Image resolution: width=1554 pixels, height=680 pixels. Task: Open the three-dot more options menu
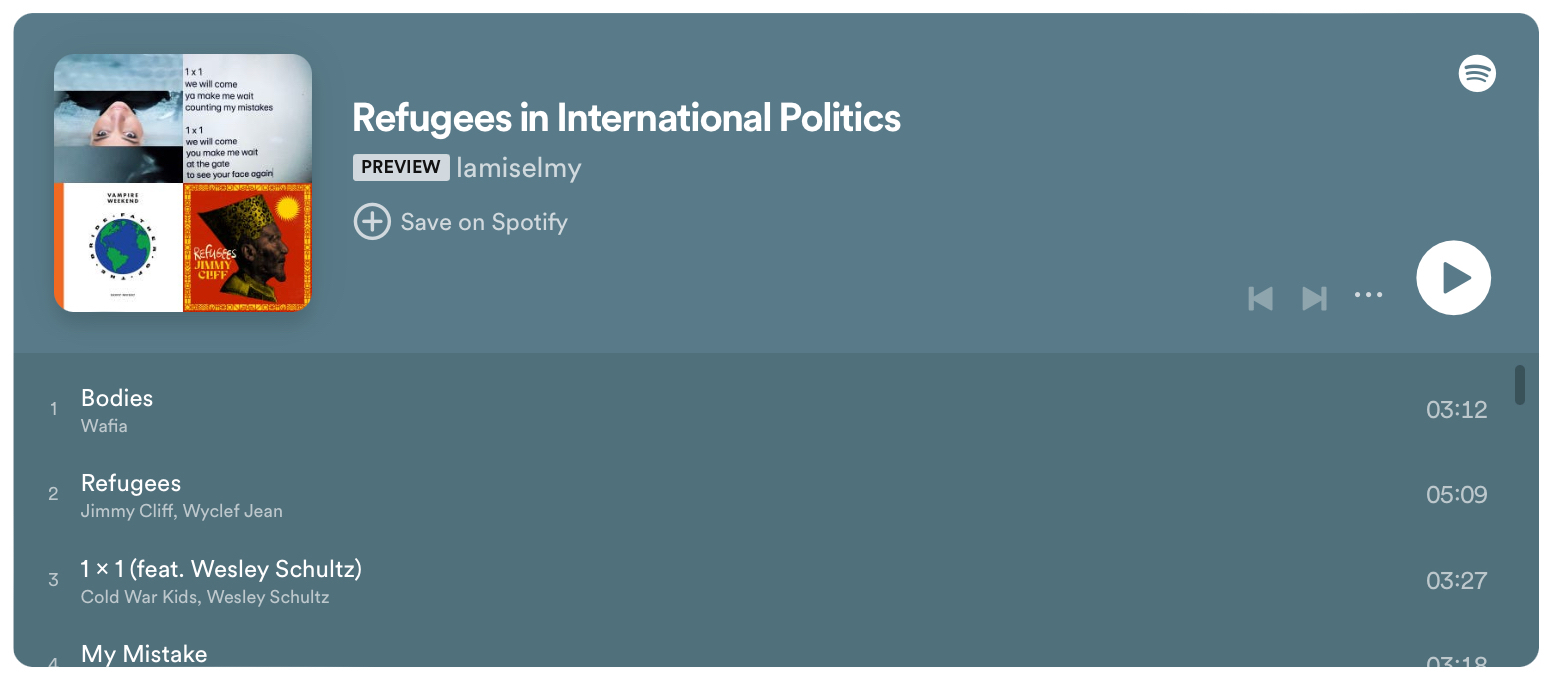tap(1368, 295)
